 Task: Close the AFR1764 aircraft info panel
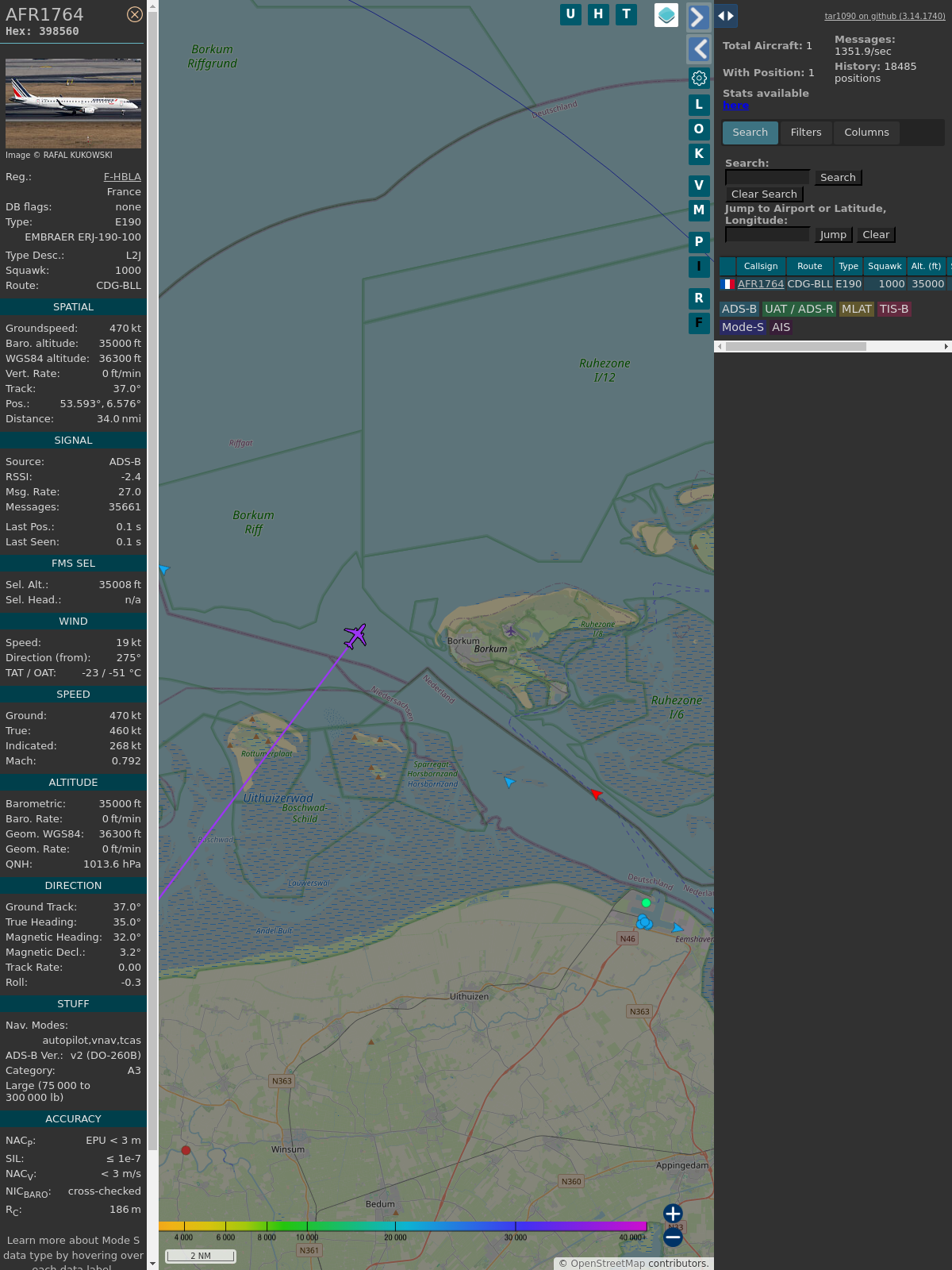tap(135, 14)
